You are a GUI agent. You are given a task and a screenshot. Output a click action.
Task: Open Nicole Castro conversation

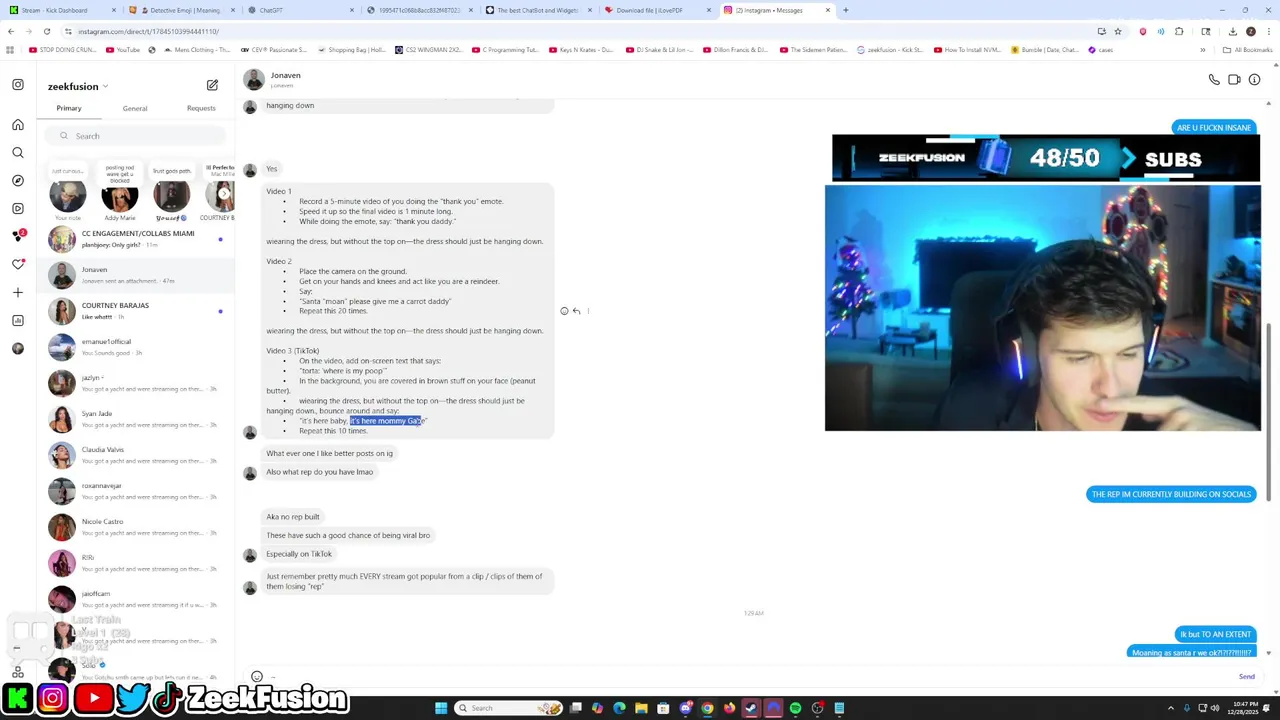click(135, 527)
